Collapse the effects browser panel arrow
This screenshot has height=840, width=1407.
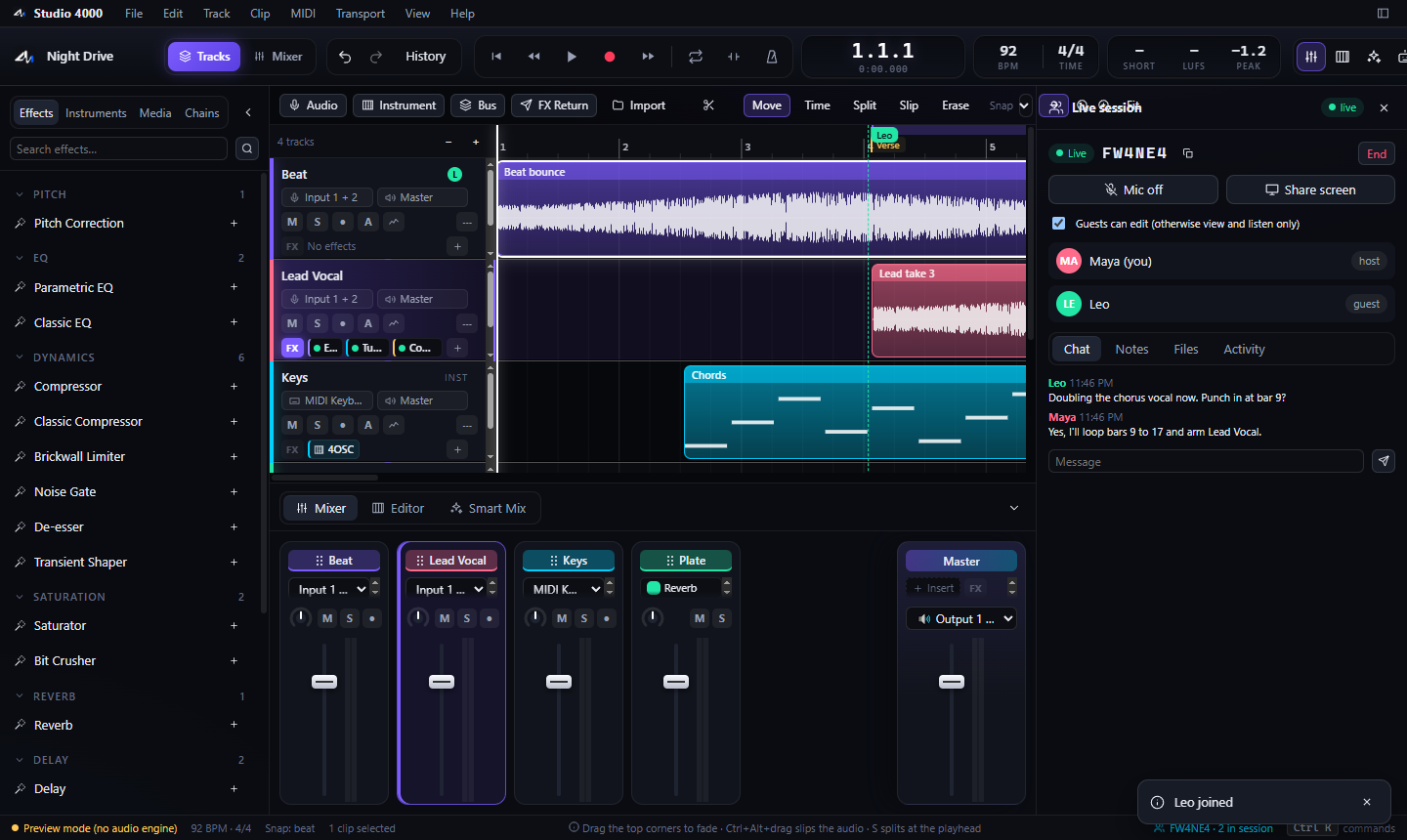click(248, 112)
